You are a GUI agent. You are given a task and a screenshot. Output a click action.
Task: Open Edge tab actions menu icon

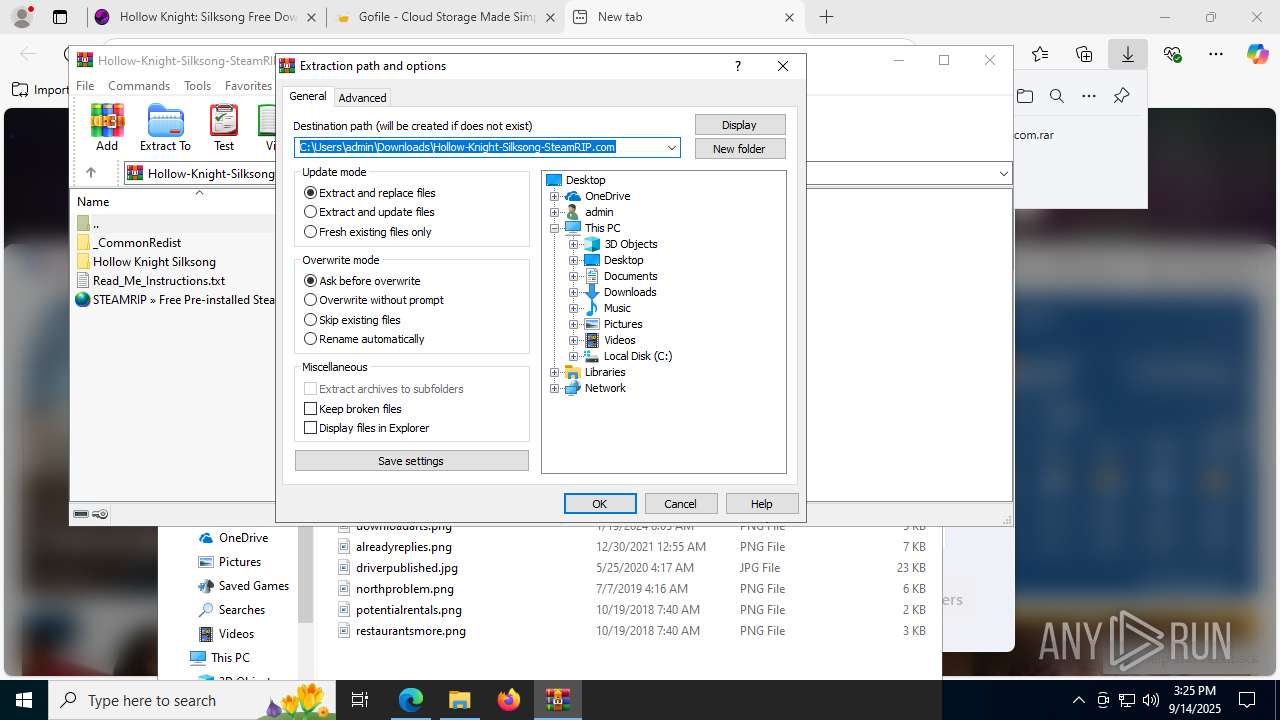pos(60,17)
